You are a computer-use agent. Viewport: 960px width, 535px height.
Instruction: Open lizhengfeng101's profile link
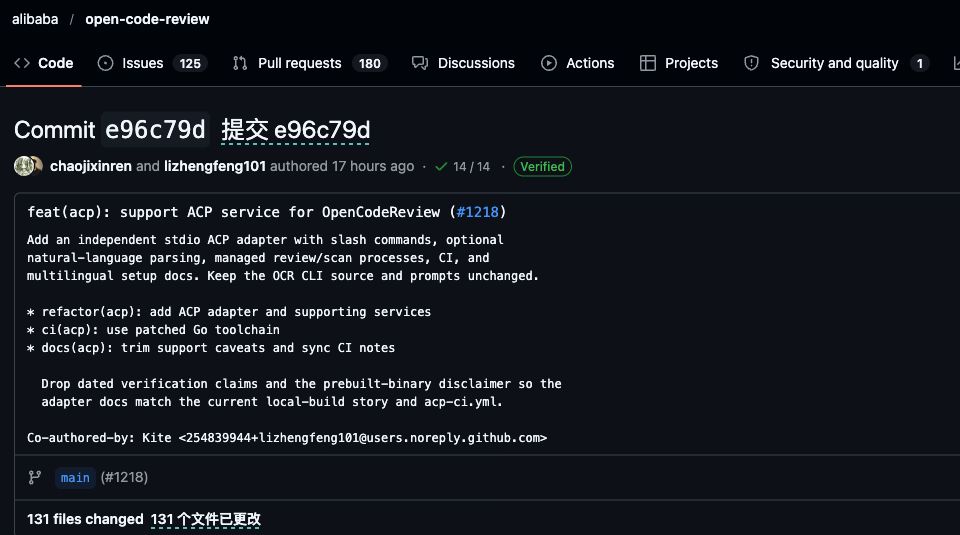coord(215,166)
